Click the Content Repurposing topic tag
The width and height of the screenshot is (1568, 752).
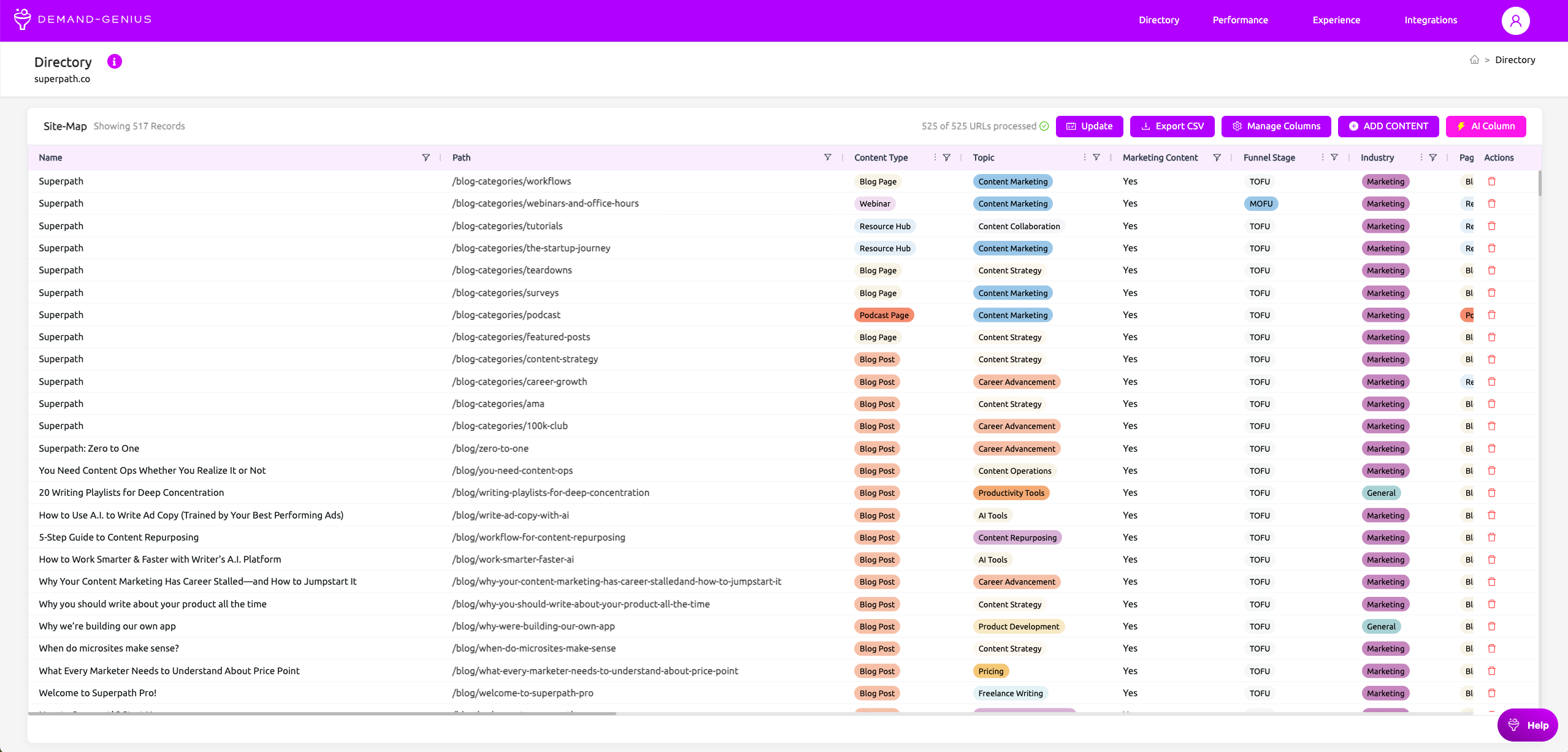click(x=1017, y=537)
